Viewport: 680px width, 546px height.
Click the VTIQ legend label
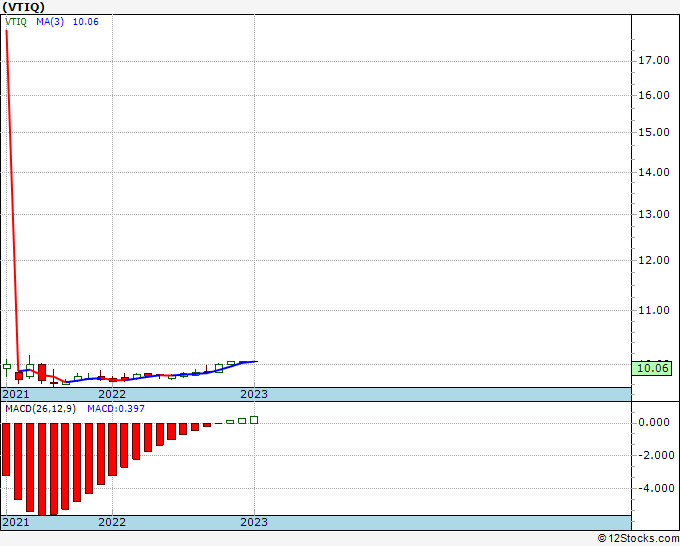(16, 22)
